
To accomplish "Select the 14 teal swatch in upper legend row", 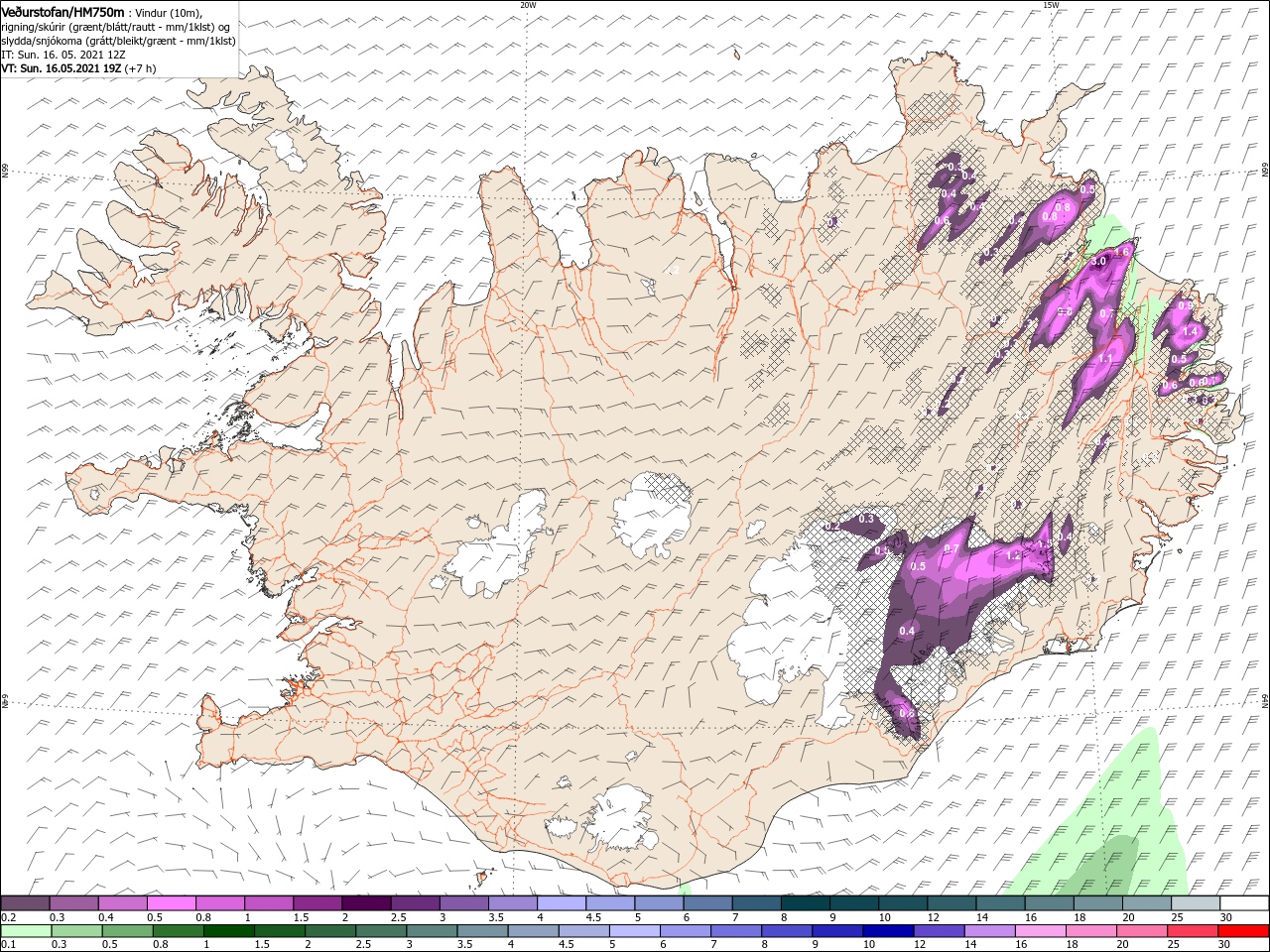I will [1000, 903].
